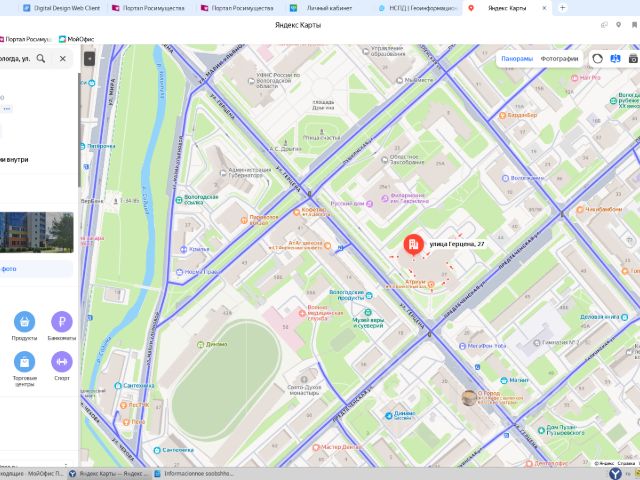Select the Банкоматы category icon
Viewport: 640px width, 480px height.
pyautogui.click(x=62, y=322)
